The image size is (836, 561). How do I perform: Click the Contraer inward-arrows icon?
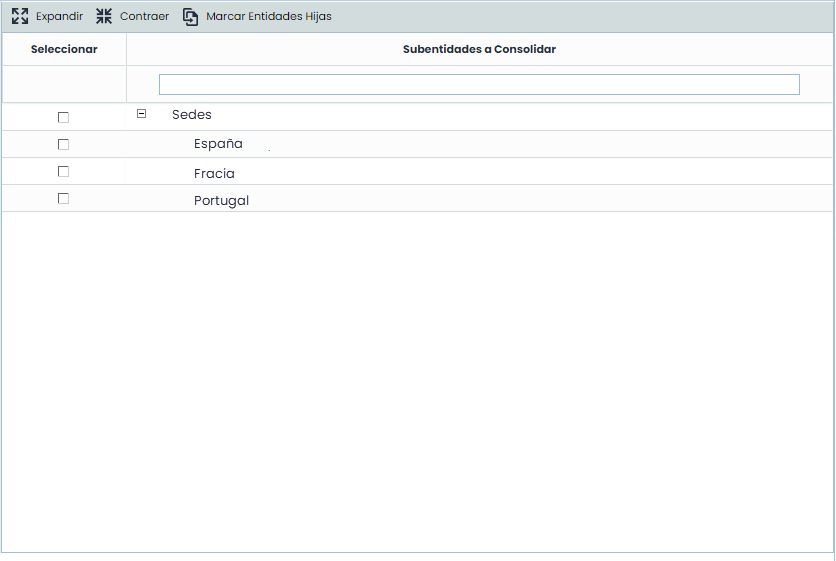click(104, 16)
